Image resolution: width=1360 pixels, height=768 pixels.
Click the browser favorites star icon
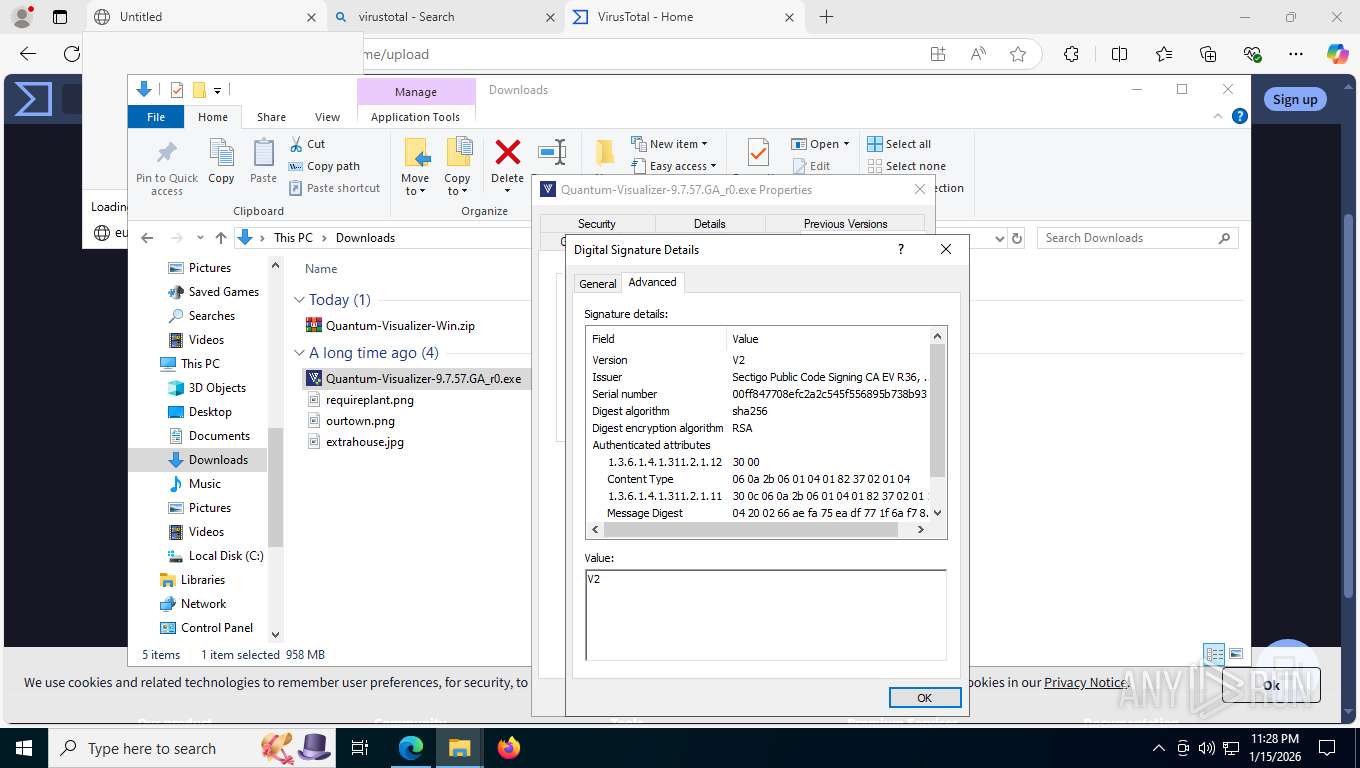(1018, 54)
